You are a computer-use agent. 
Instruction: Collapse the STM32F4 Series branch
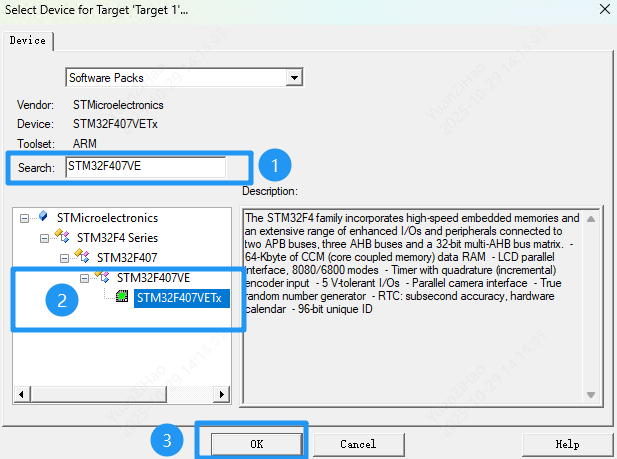44,237
